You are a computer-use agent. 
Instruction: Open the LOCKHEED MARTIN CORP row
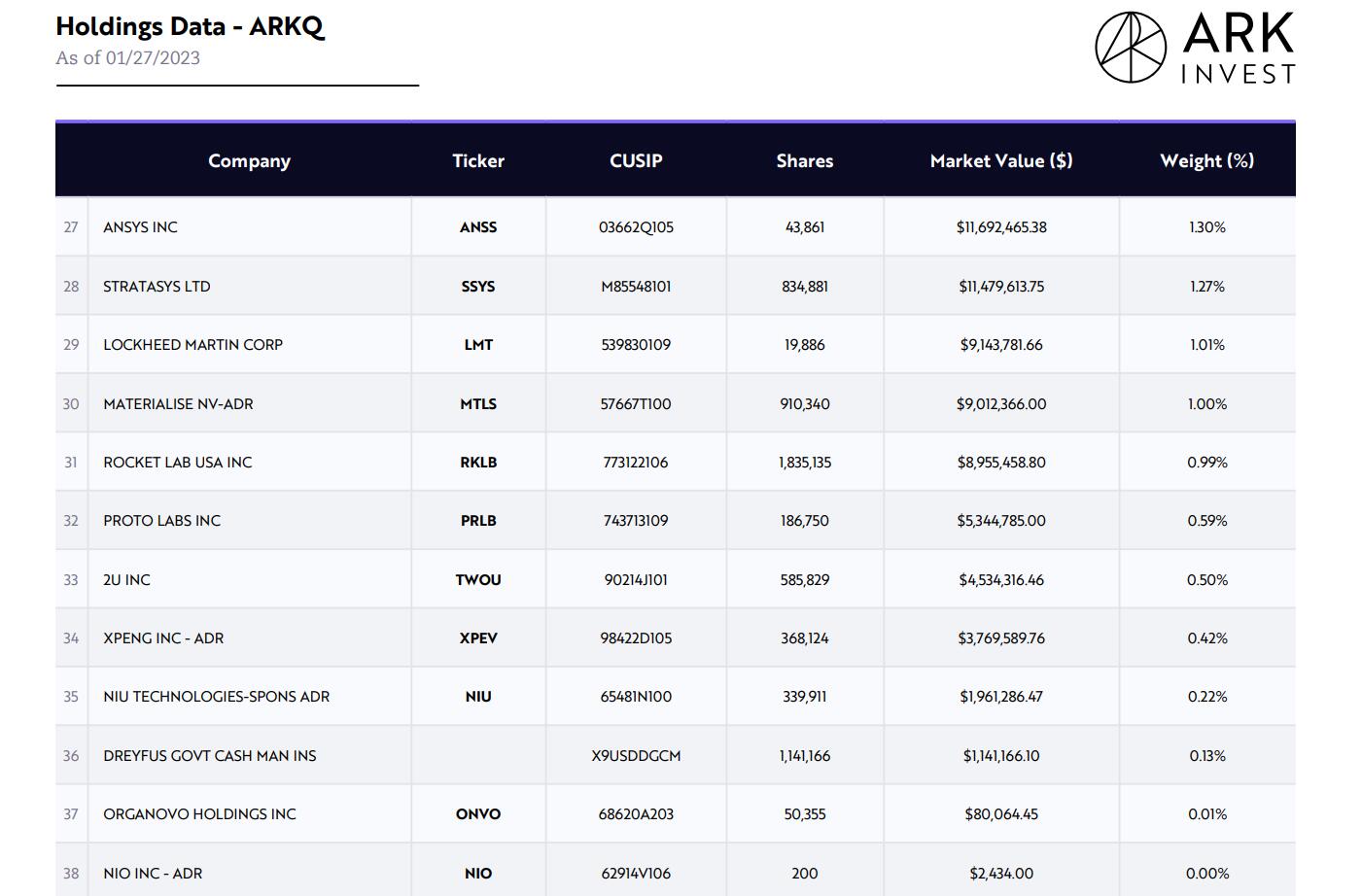coord(192,344)
